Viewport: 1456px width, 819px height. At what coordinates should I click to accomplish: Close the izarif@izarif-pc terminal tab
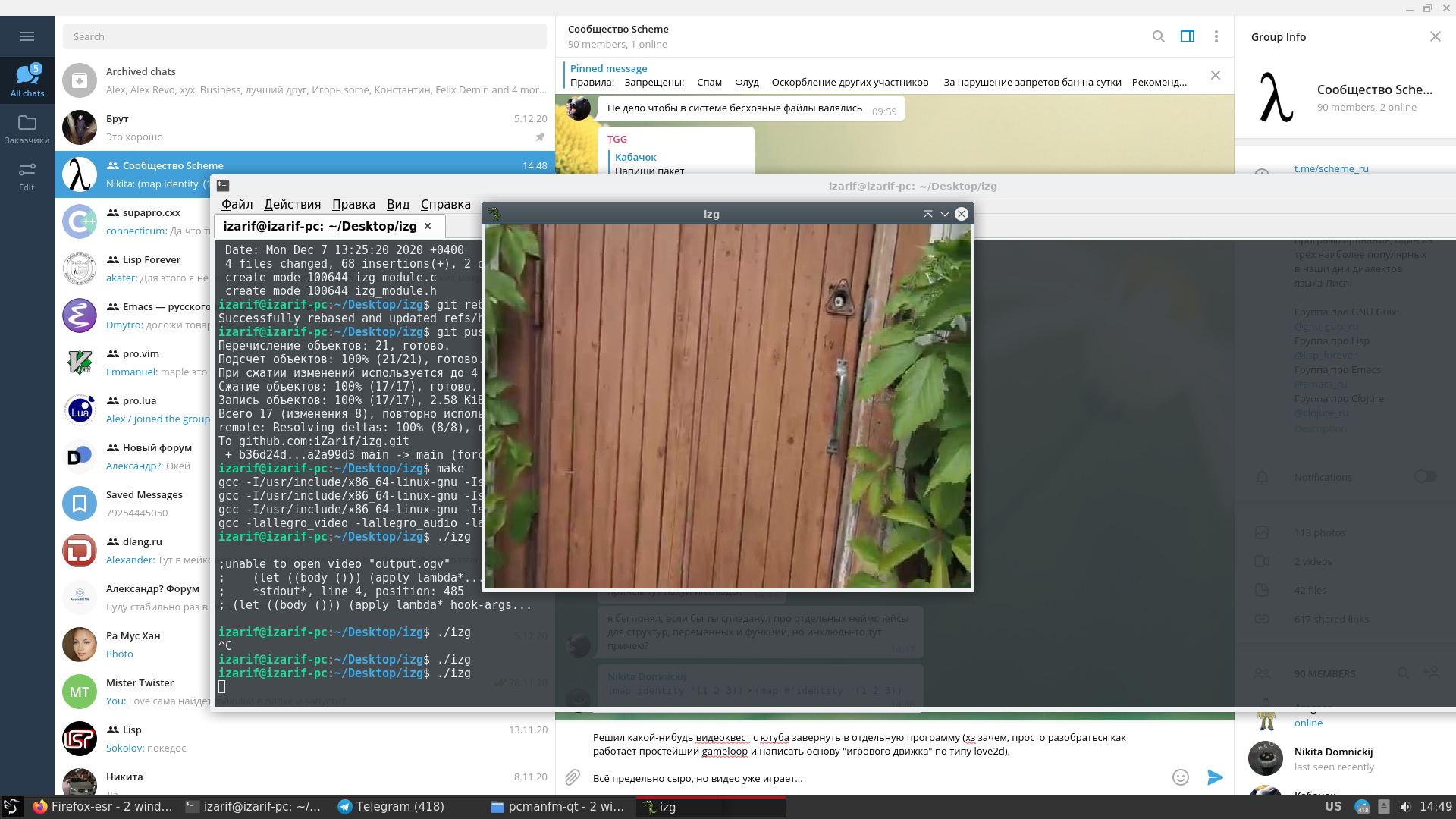click(428, 226)
